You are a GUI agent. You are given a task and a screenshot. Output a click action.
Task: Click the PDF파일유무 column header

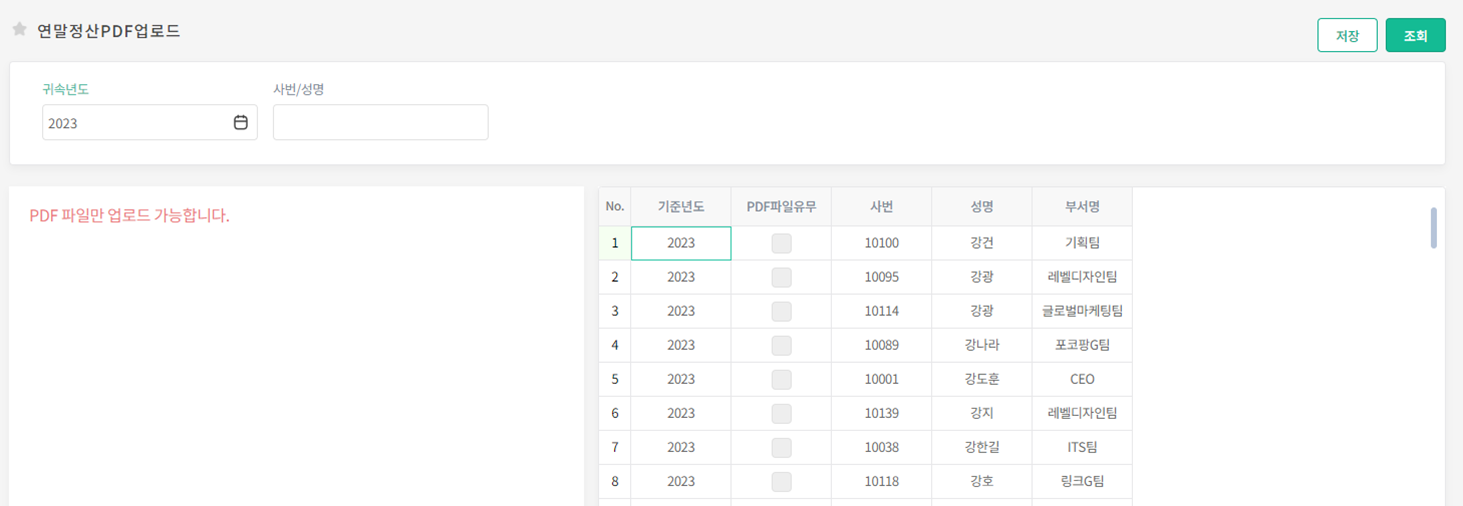(781, 207)
